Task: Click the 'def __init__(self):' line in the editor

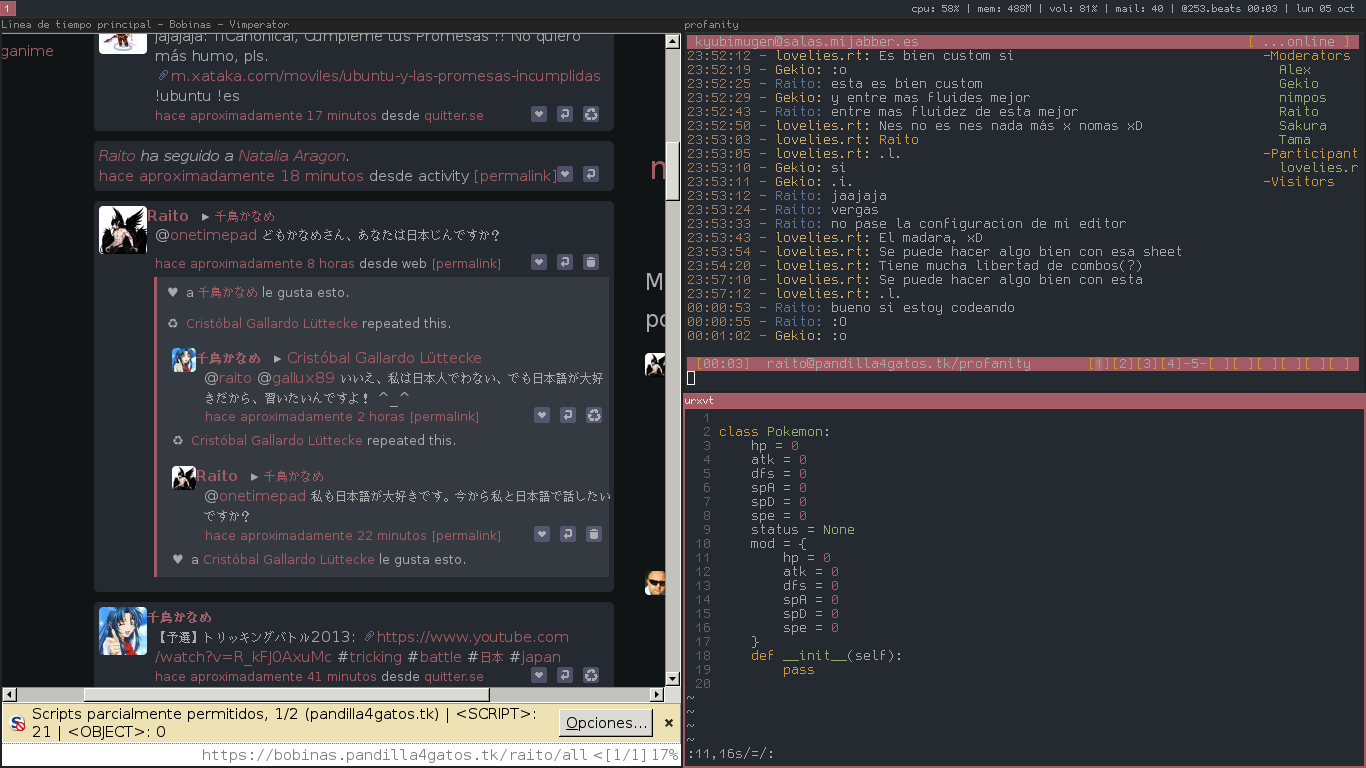Action: (x=827, y=656)
